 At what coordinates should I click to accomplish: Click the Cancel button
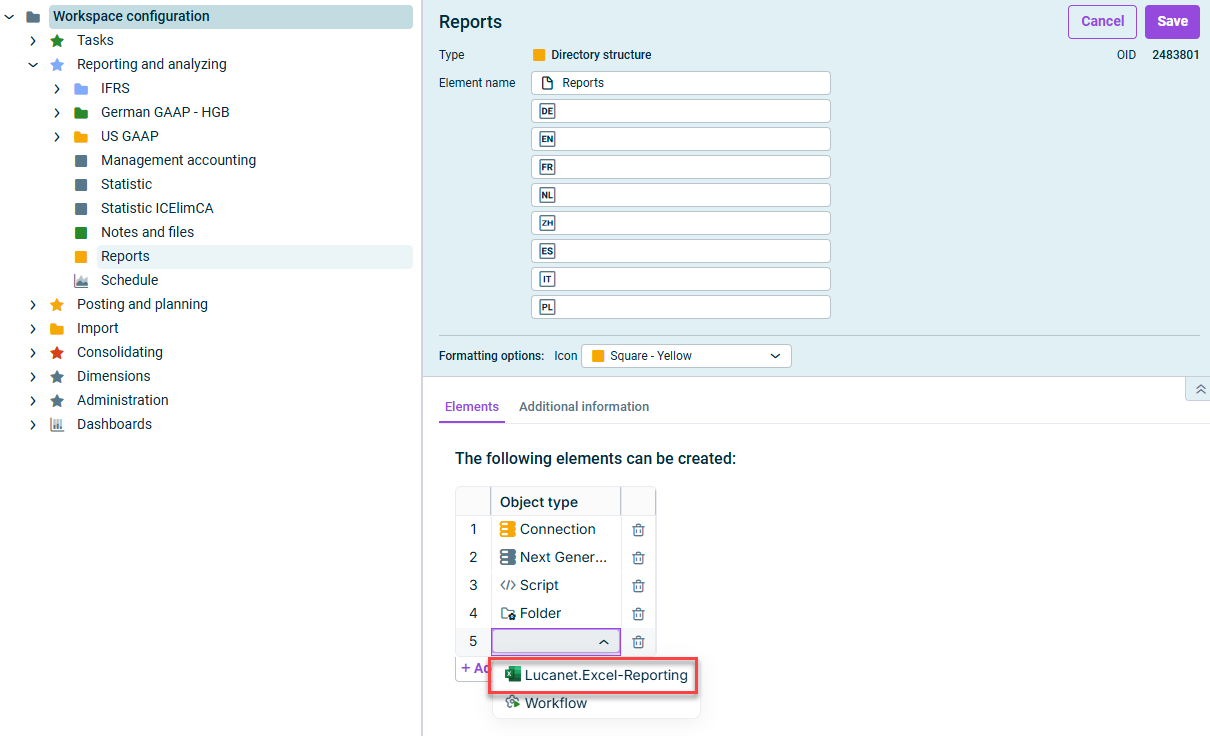point(1102,21)
